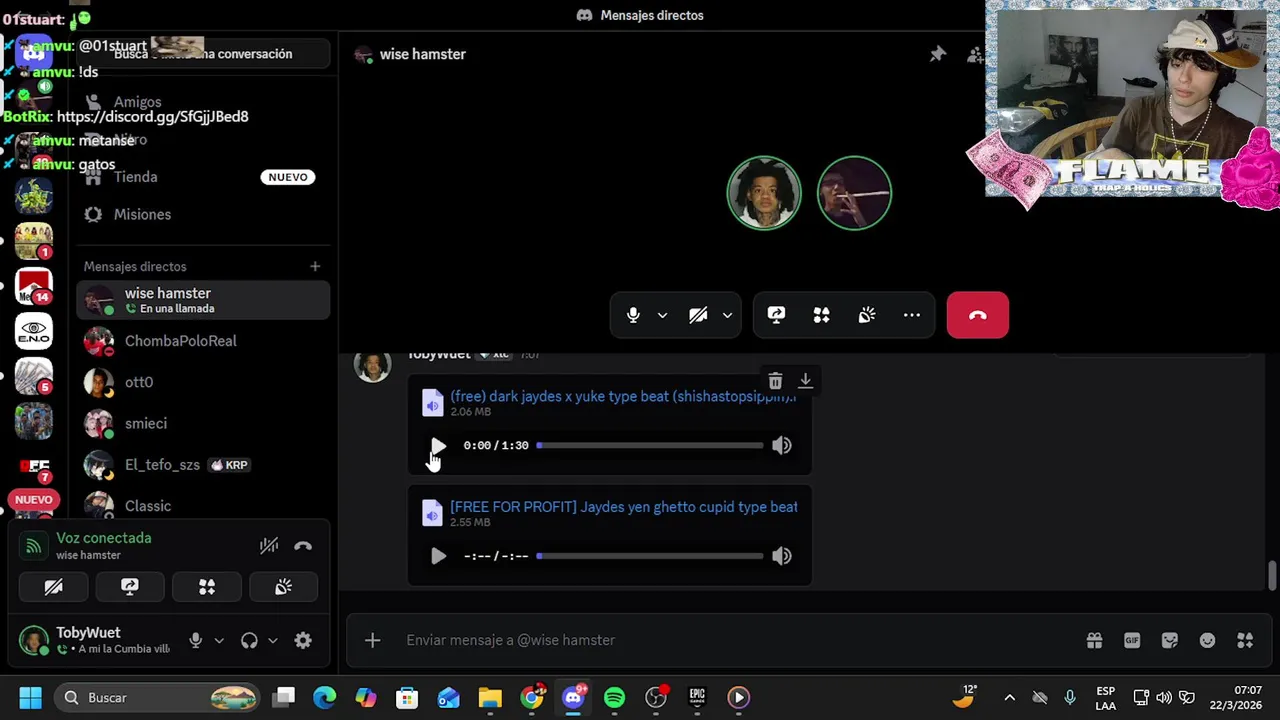
Task: Open more options ellipsis in call bar
Action: tap(912, 315)
